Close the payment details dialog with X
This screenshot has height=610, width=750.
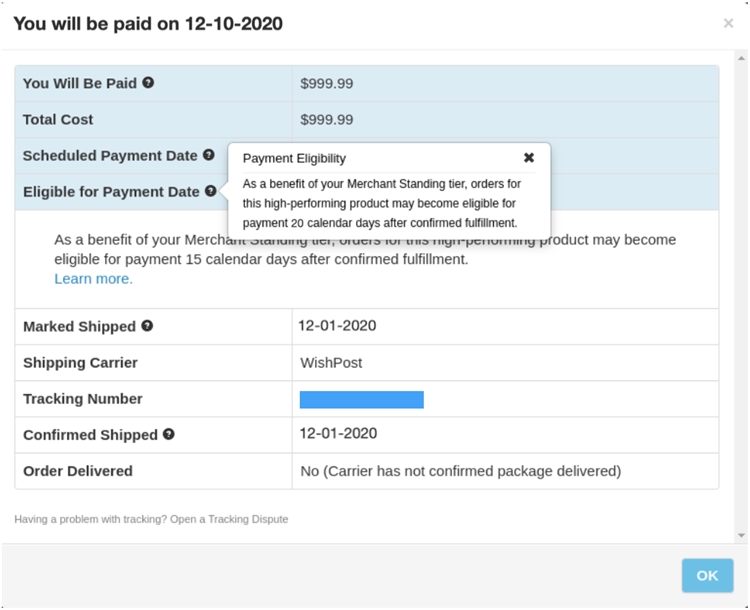[728, 23]
